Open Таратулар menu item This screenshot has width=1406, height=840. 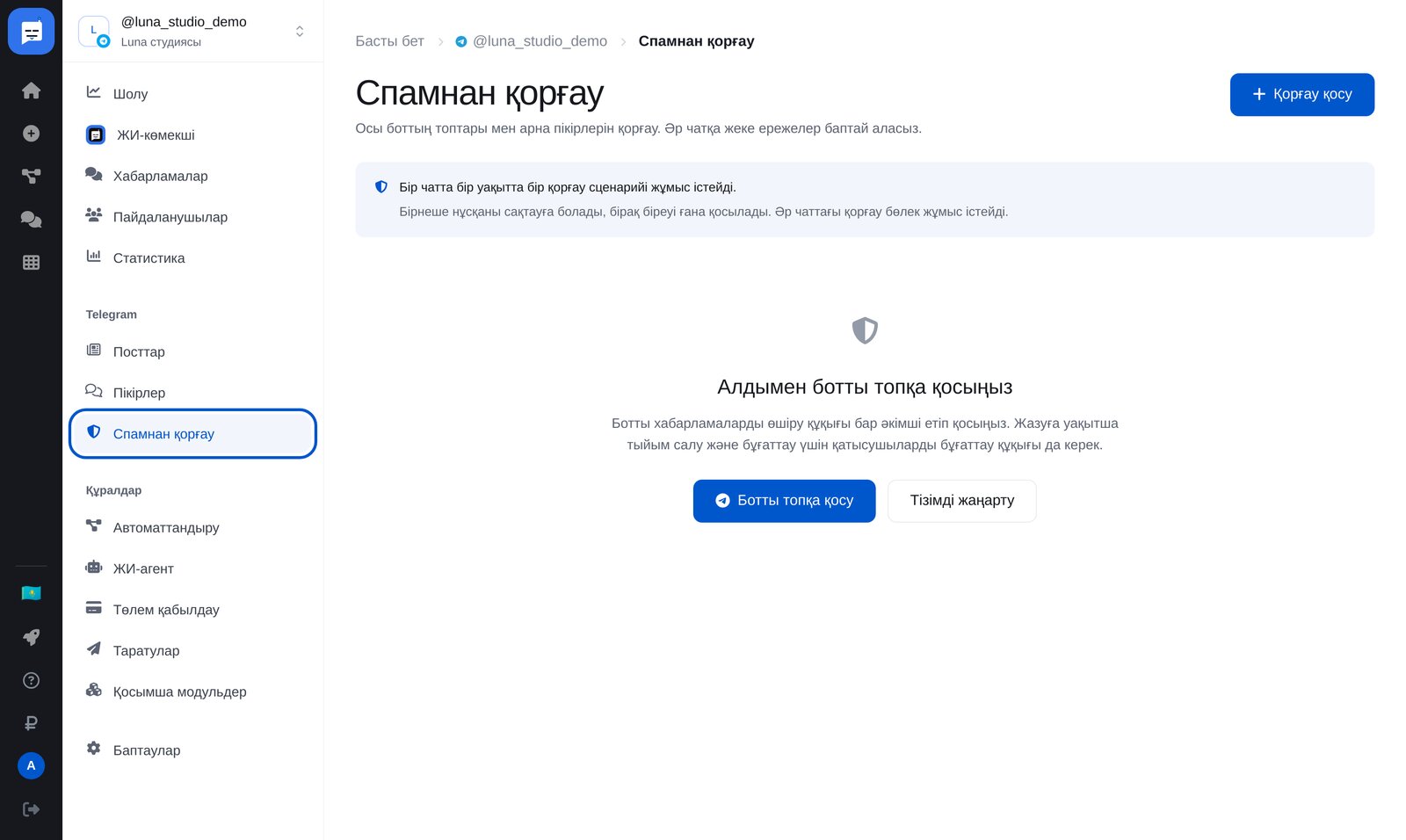192,651
